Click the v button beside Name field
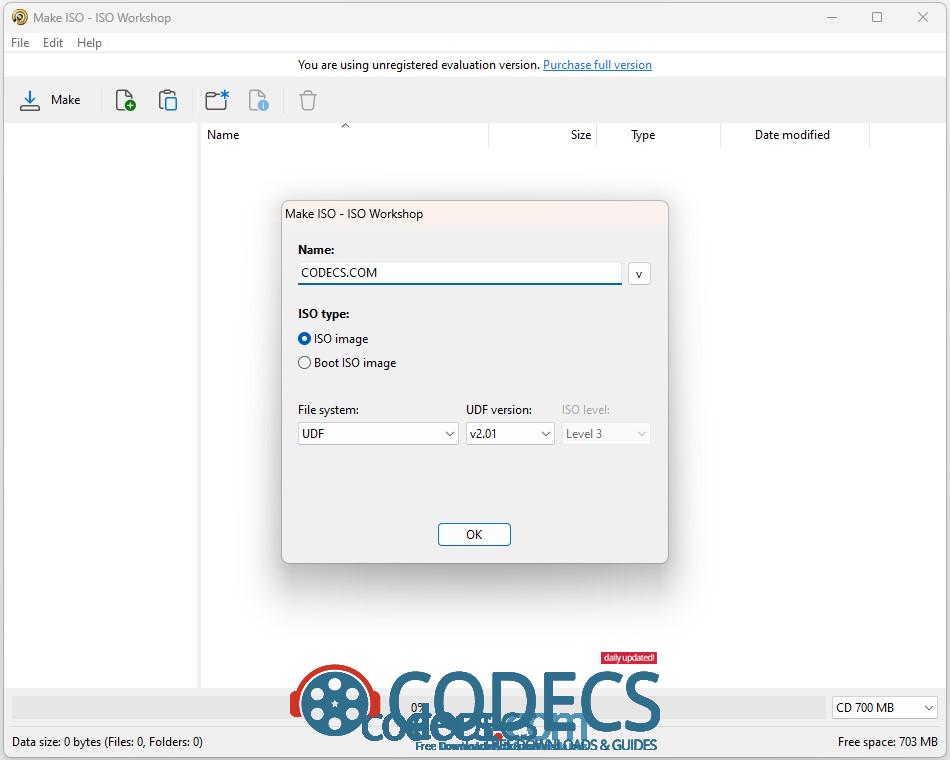The height and width of the screenshot is (760, 950). [639, 274]
